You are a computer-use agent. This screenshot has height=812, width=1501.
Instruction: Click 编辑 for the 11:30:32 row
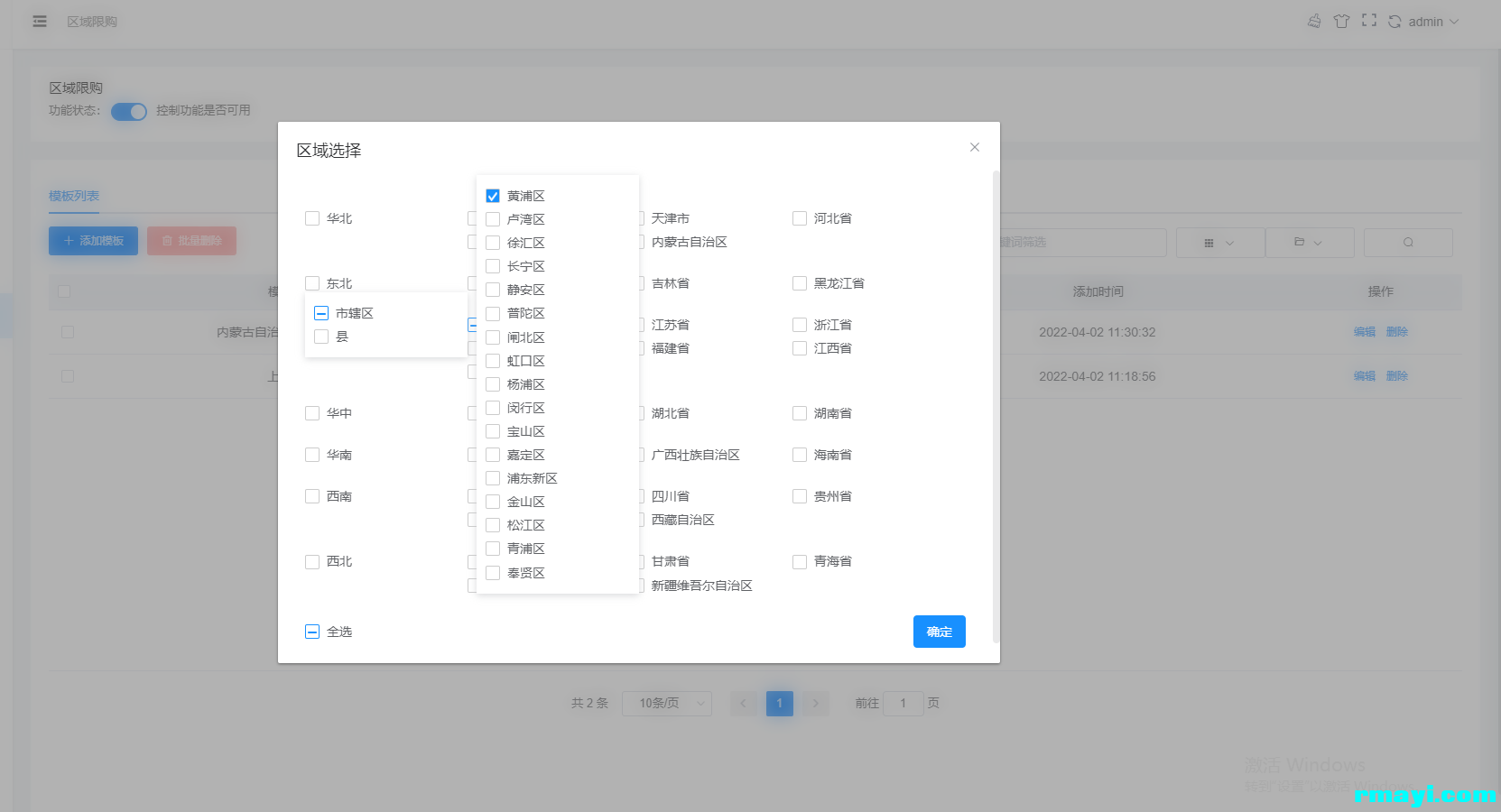coord(1365,332)
